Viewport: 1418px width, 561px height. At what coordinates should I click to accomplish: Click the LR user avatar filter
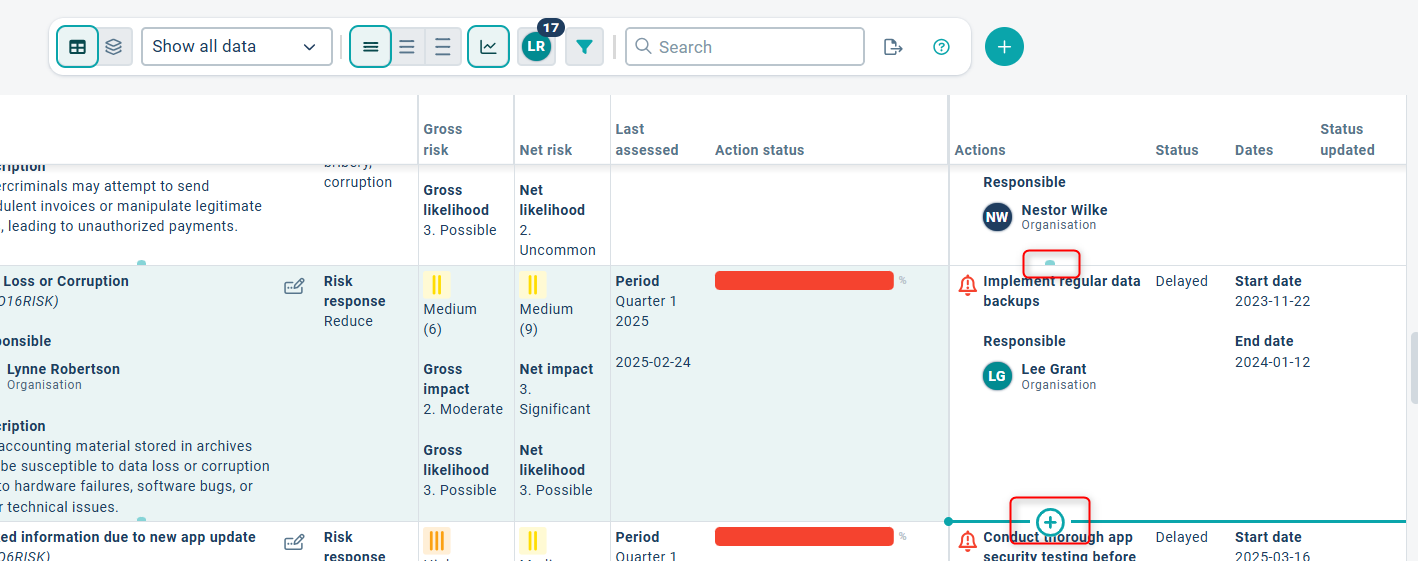536,47
